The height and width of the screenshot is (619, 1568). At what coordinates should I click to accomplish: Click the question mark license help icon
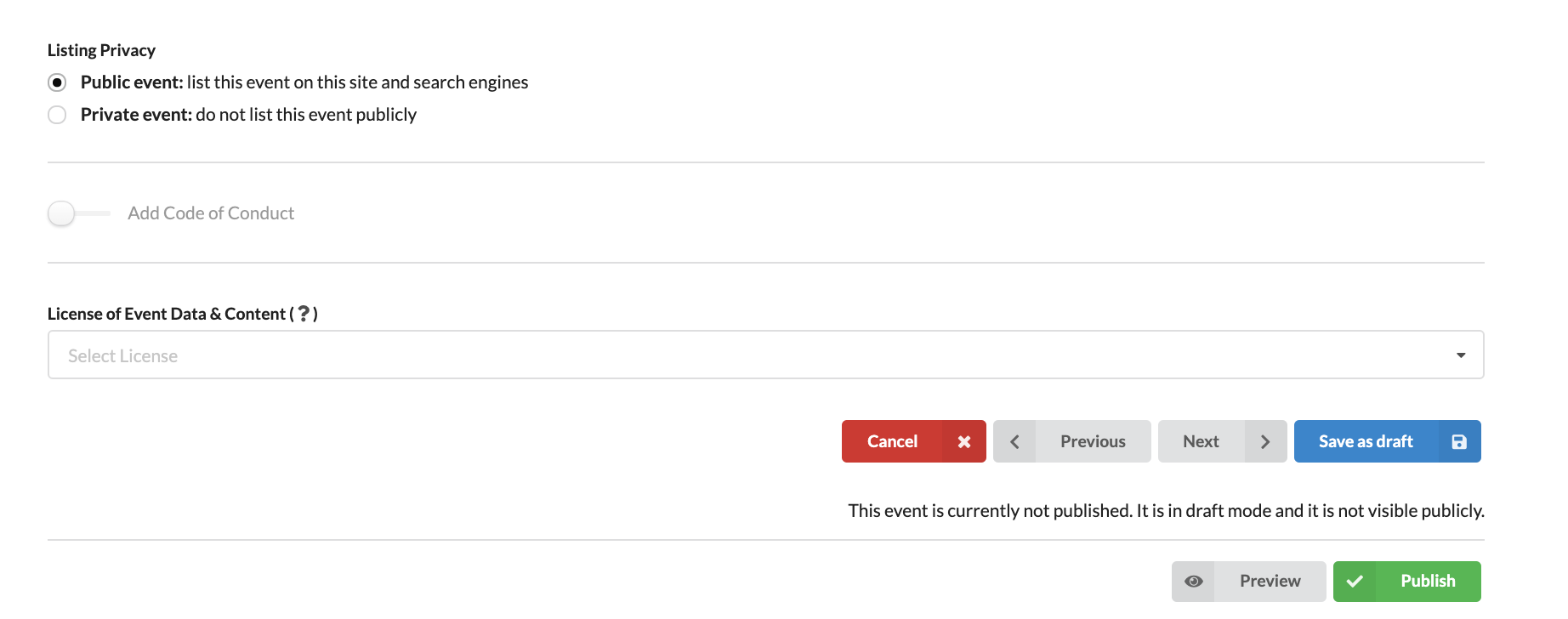coord(304,314)
